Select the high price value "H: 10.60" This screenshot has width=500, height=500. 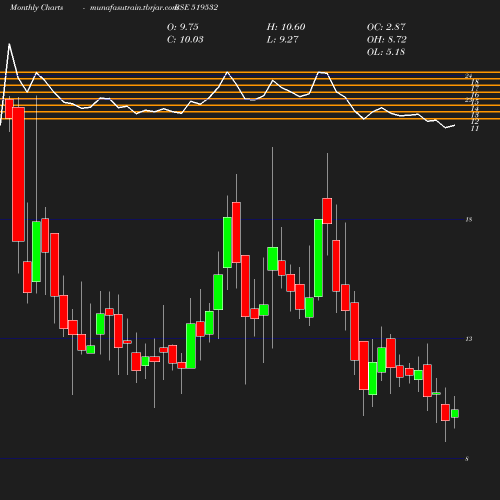click(x=286, y=27)
